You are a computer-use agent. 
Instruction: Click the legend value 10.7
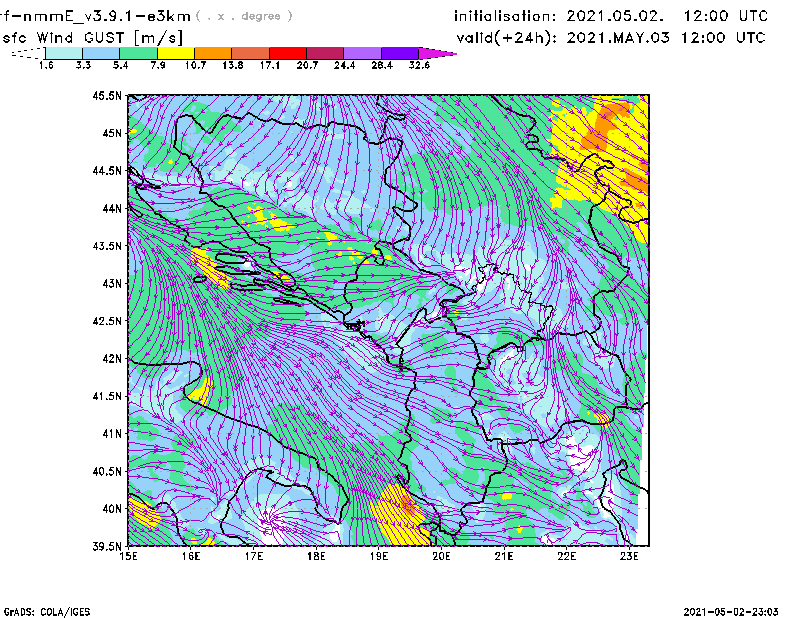[195, 65]
